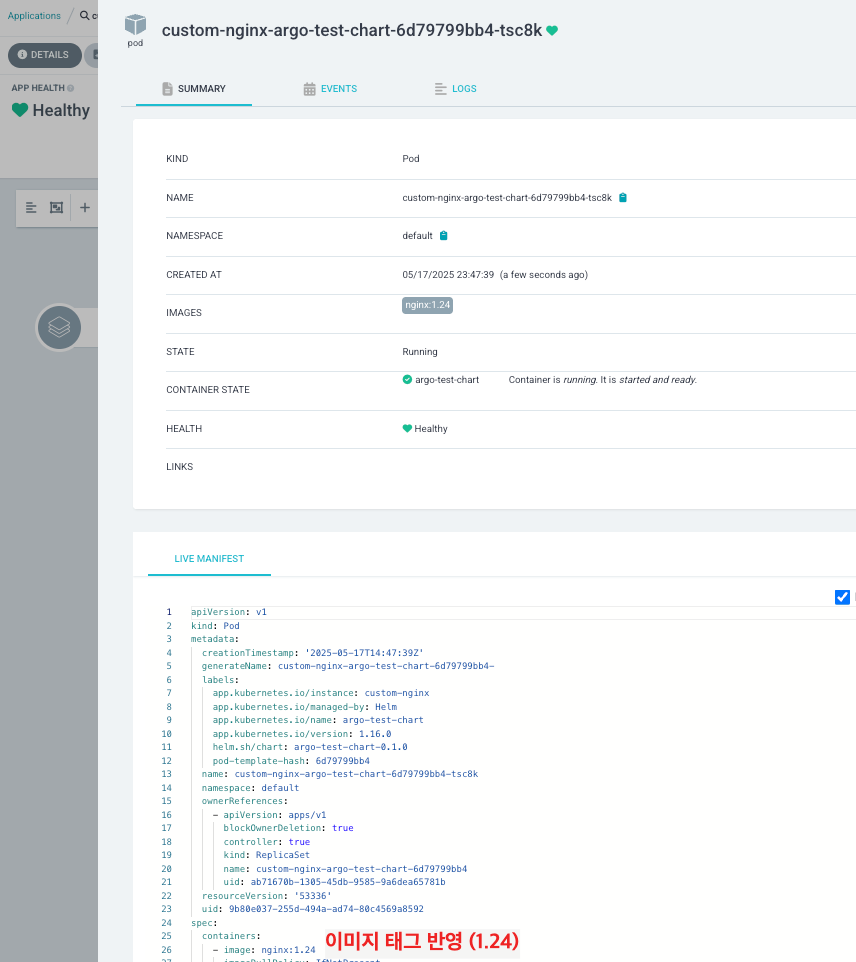This screenshot has width=856, height=962.
Task: Click the green heart next to pod title
Action: (552, 30)
